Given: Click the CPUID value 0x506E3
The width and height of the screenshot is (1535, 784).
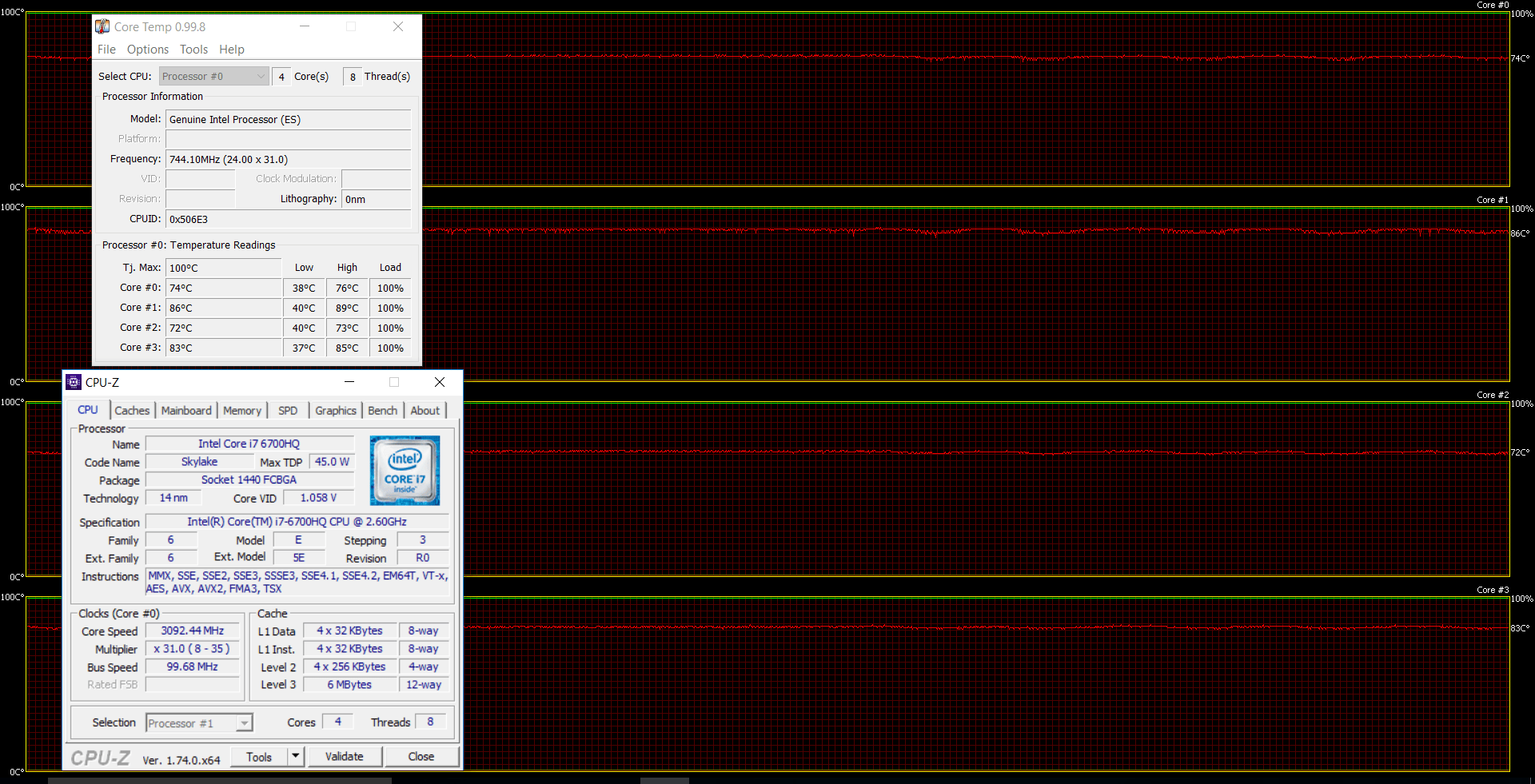Looking at the screenshot, I should [289, 219].
